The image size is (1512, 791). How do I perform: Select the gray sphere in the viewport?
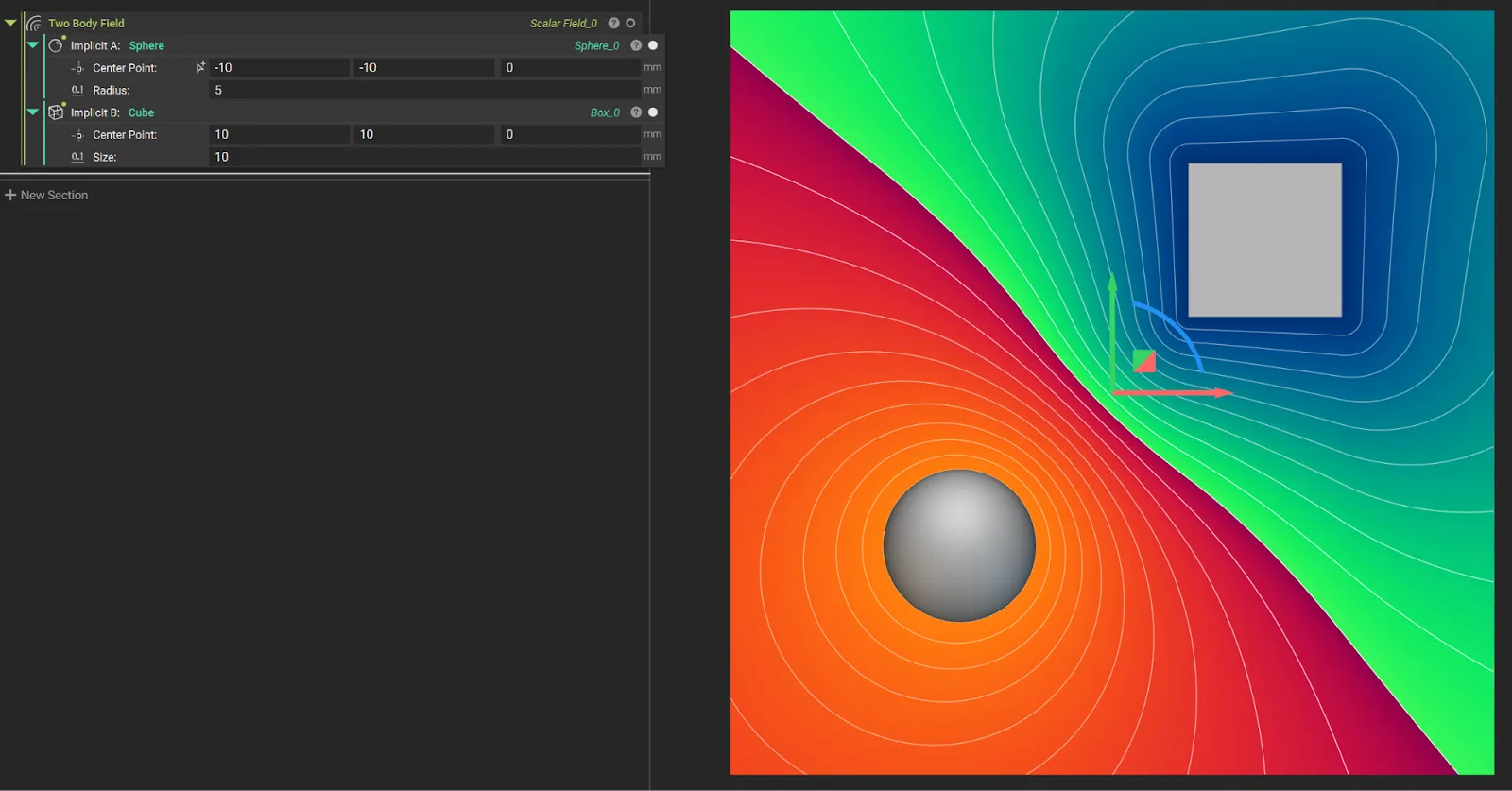(x=959, y=545)
